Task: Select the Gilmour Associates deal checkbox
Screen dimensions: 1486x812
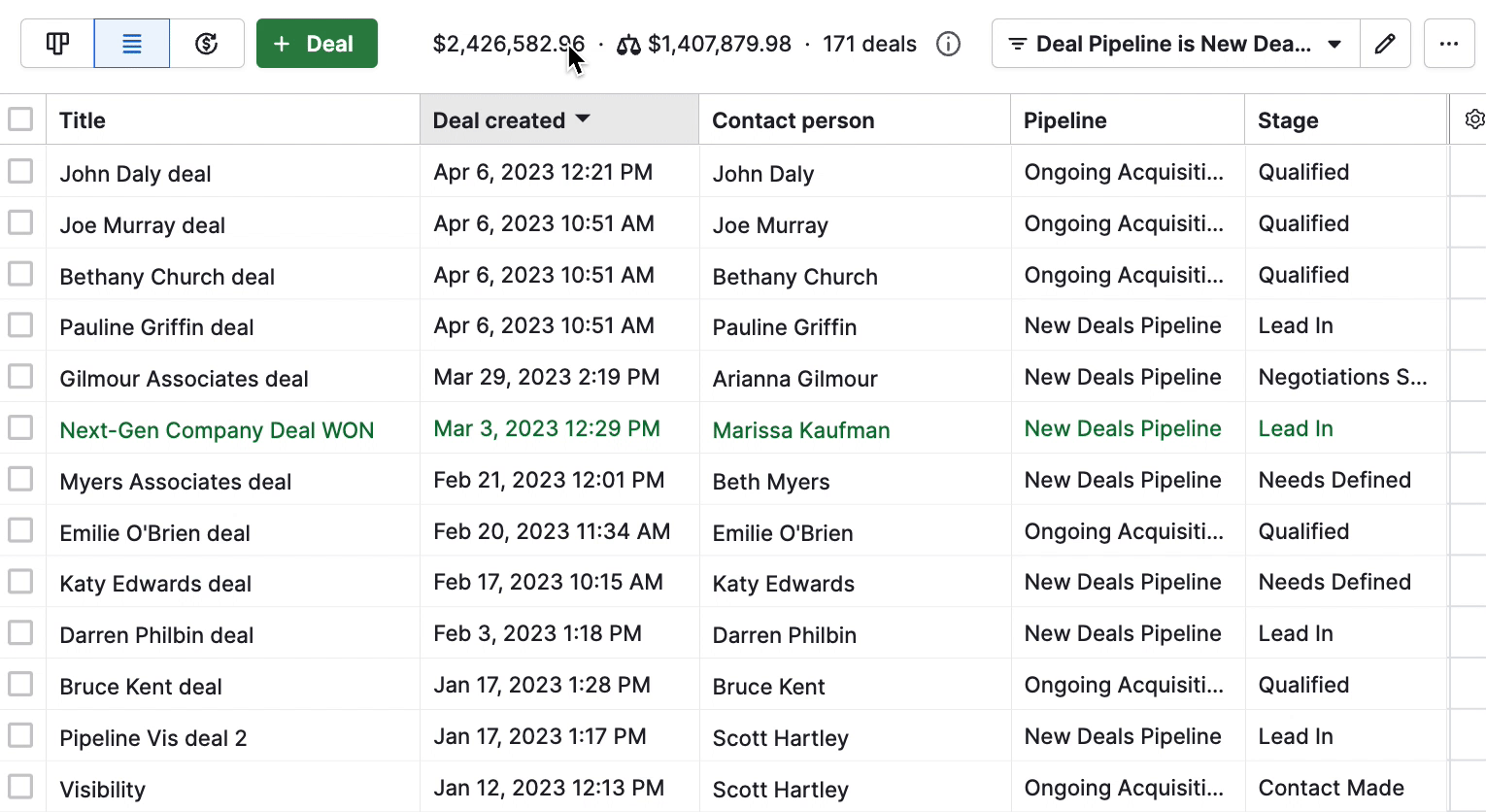Action: [x=20, y=377]
